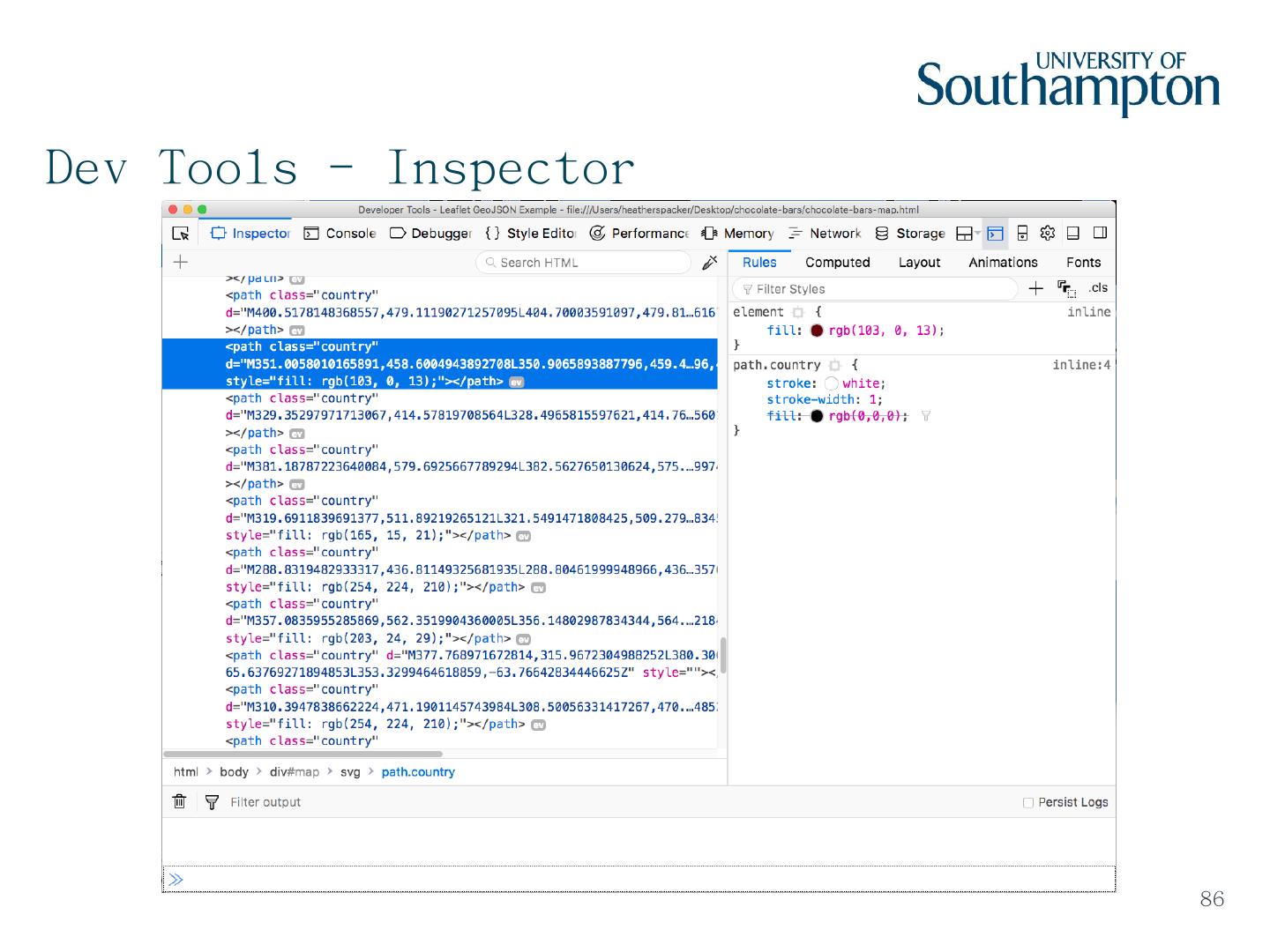This screenshot has height=952, width=1270.
Task: Add new node with plus icon
Action: [181, 262]
